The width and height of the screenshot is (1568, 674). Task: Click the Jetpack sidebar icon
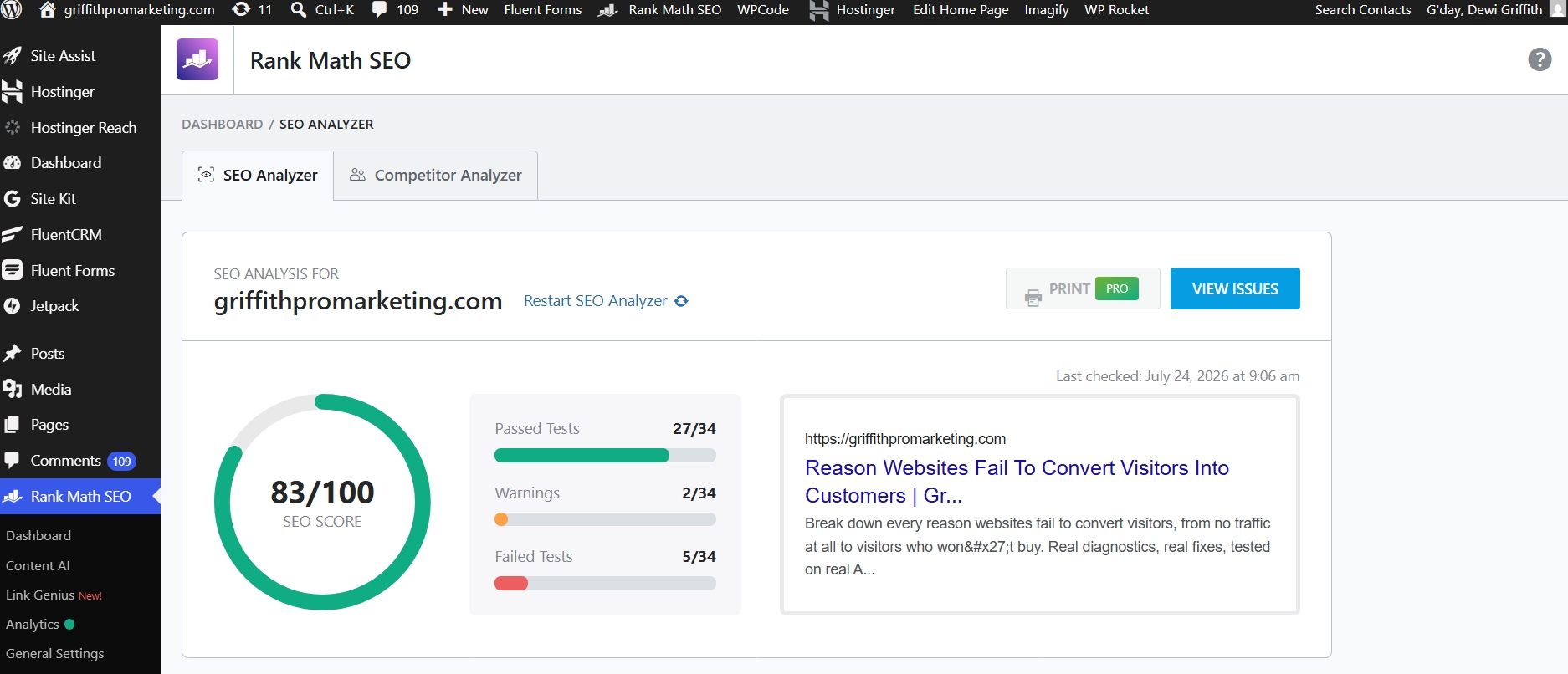(13, 306)
